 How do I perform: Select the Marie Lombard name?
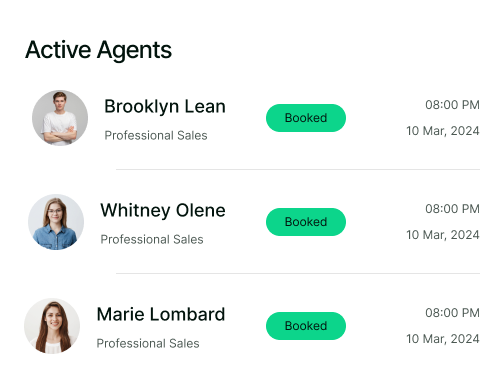coord(161,314)
